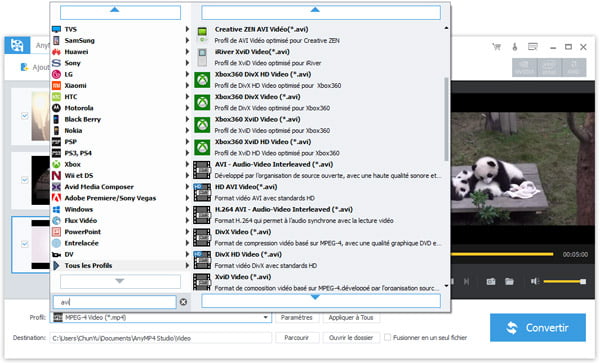The image size is (600, 363).
Task: Click the iRiver XviD Video icon
Action: 202,57
